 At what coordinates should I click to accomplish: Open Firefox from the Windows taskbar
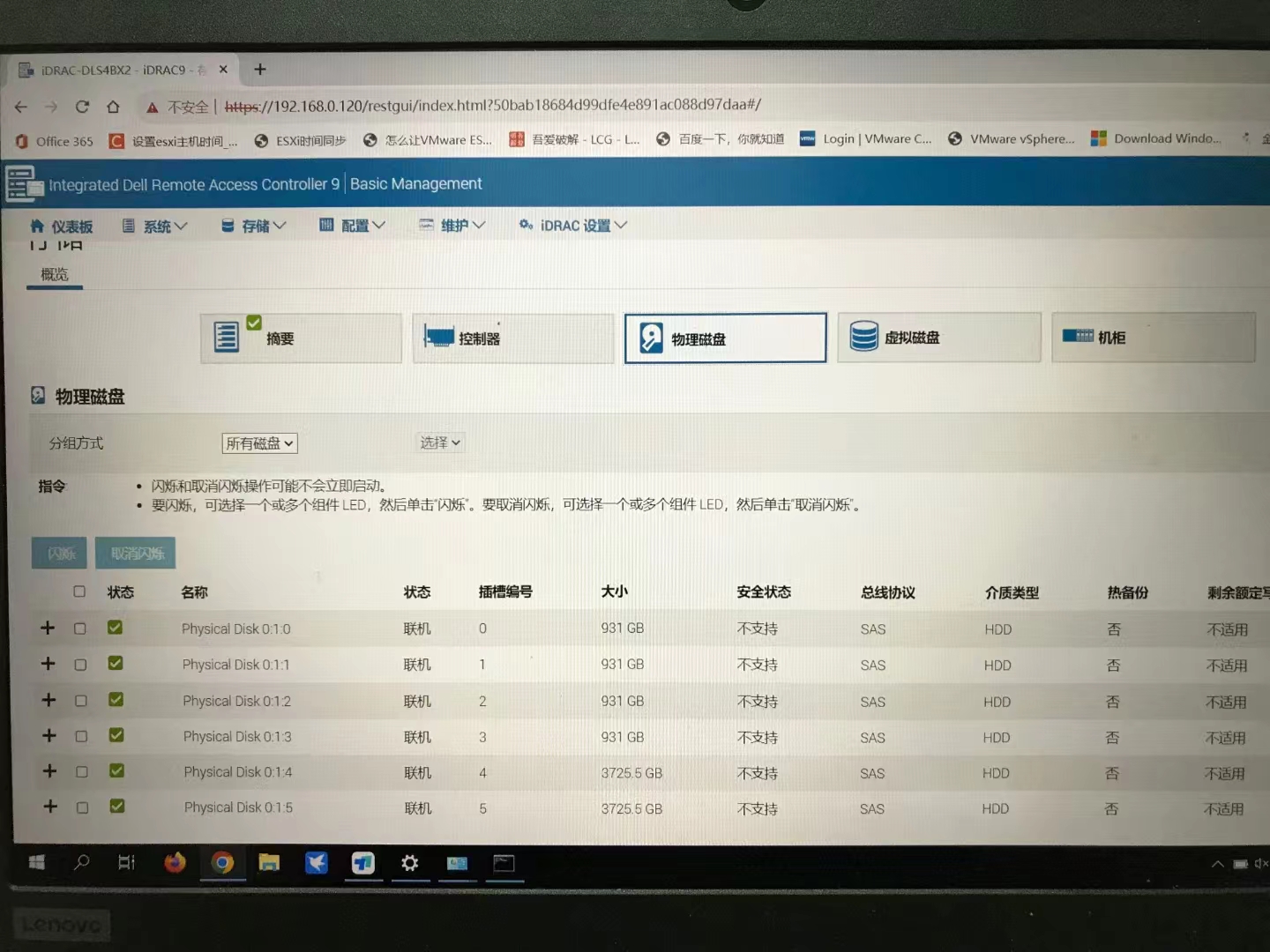point(175,862)
